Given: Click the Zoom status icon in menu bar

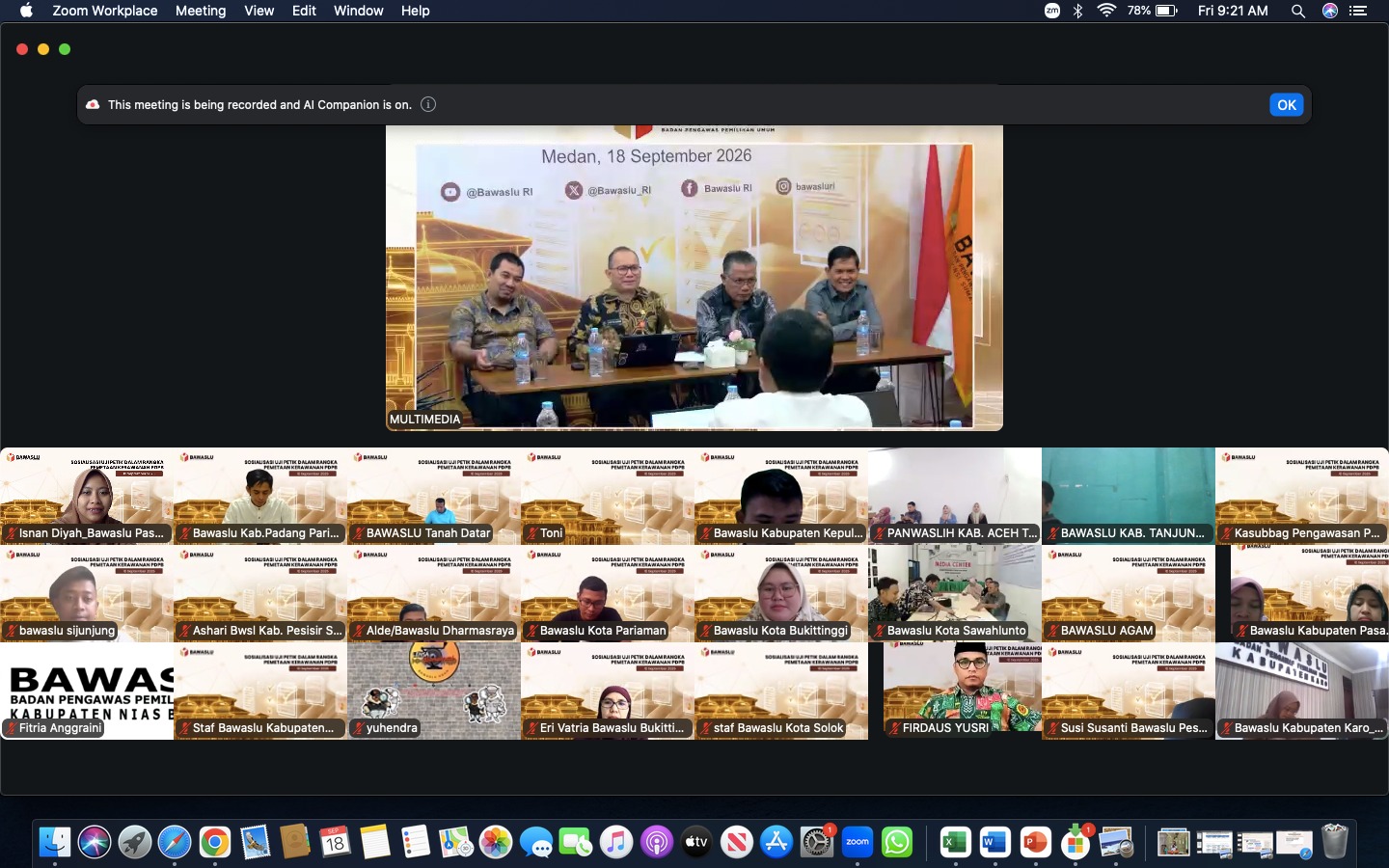Looking at the screenshot, I should coord(1052,11).
